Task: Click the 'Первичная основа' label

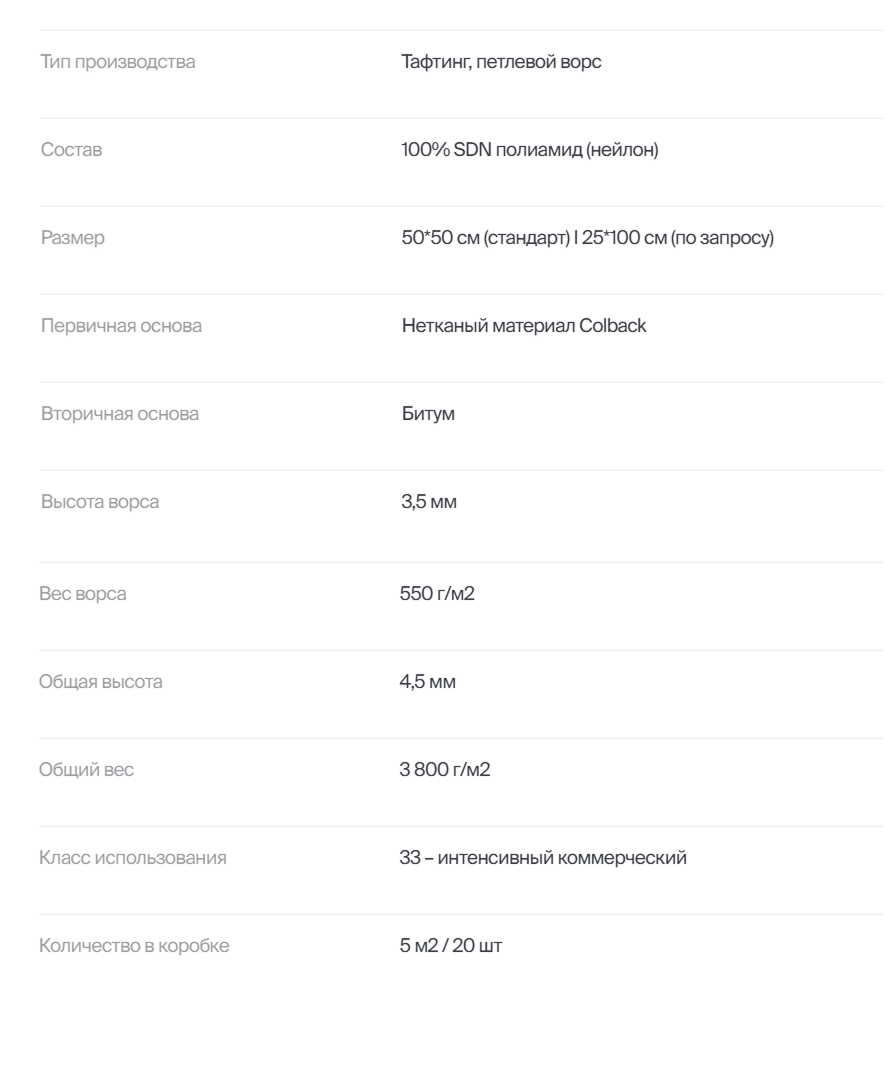Action: tap(121, 327)
